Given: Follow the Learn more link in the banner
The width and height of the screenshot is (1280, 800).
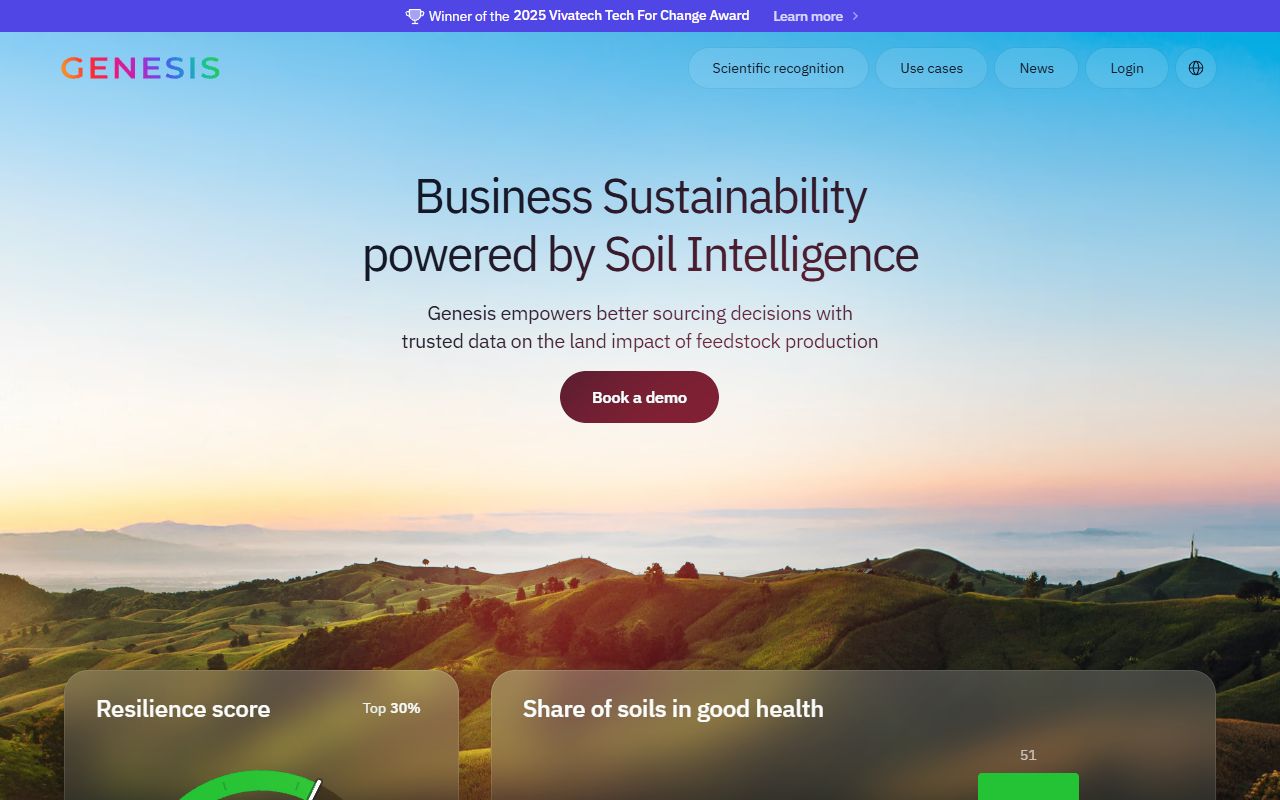Looking at the screenshot, I should [808, 16].
